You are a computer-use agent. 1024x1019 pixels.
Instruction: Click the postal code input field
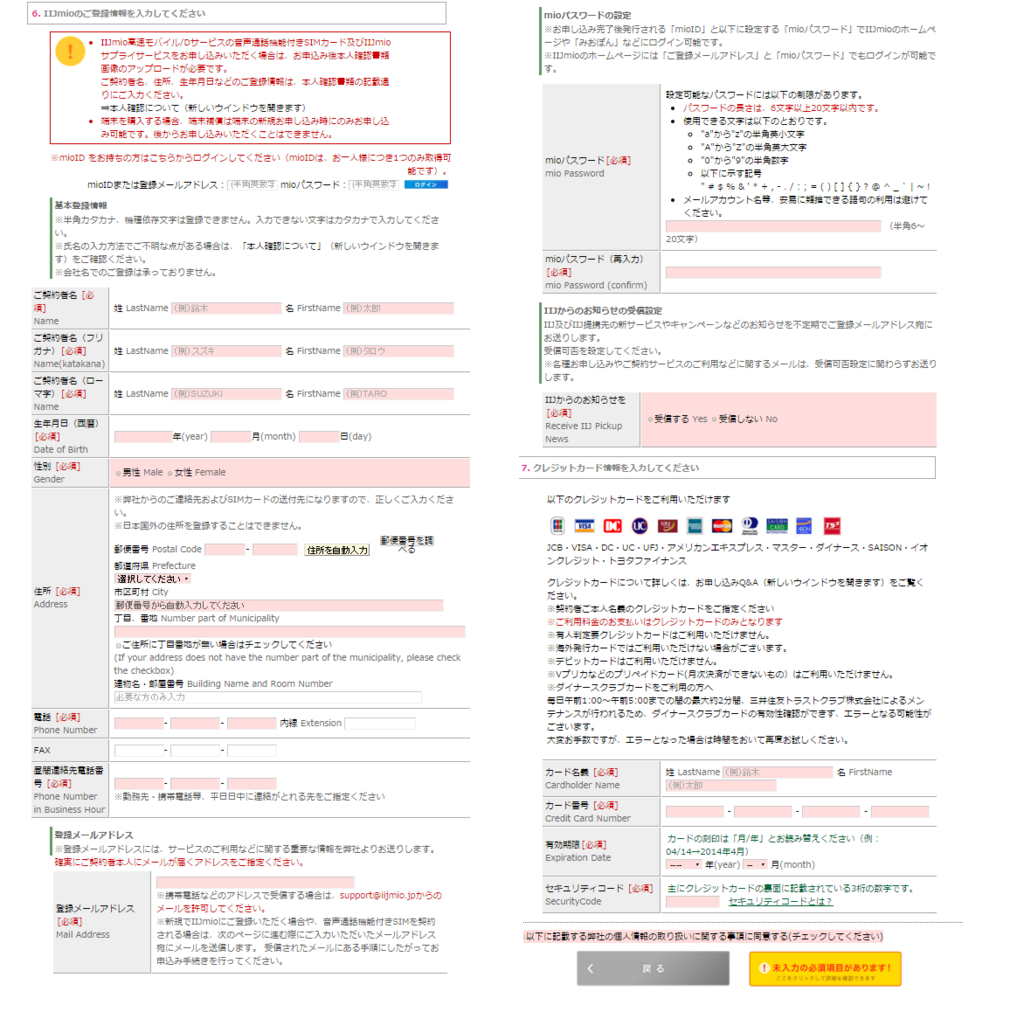point(225,549)
